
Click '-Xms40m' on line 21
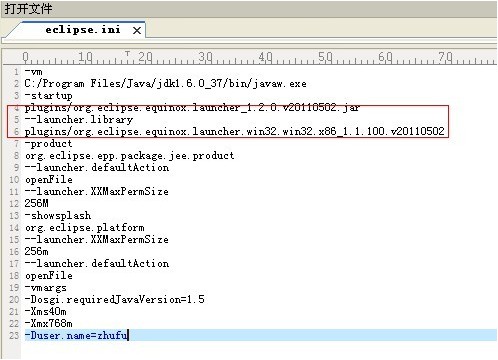click(46, 312)
